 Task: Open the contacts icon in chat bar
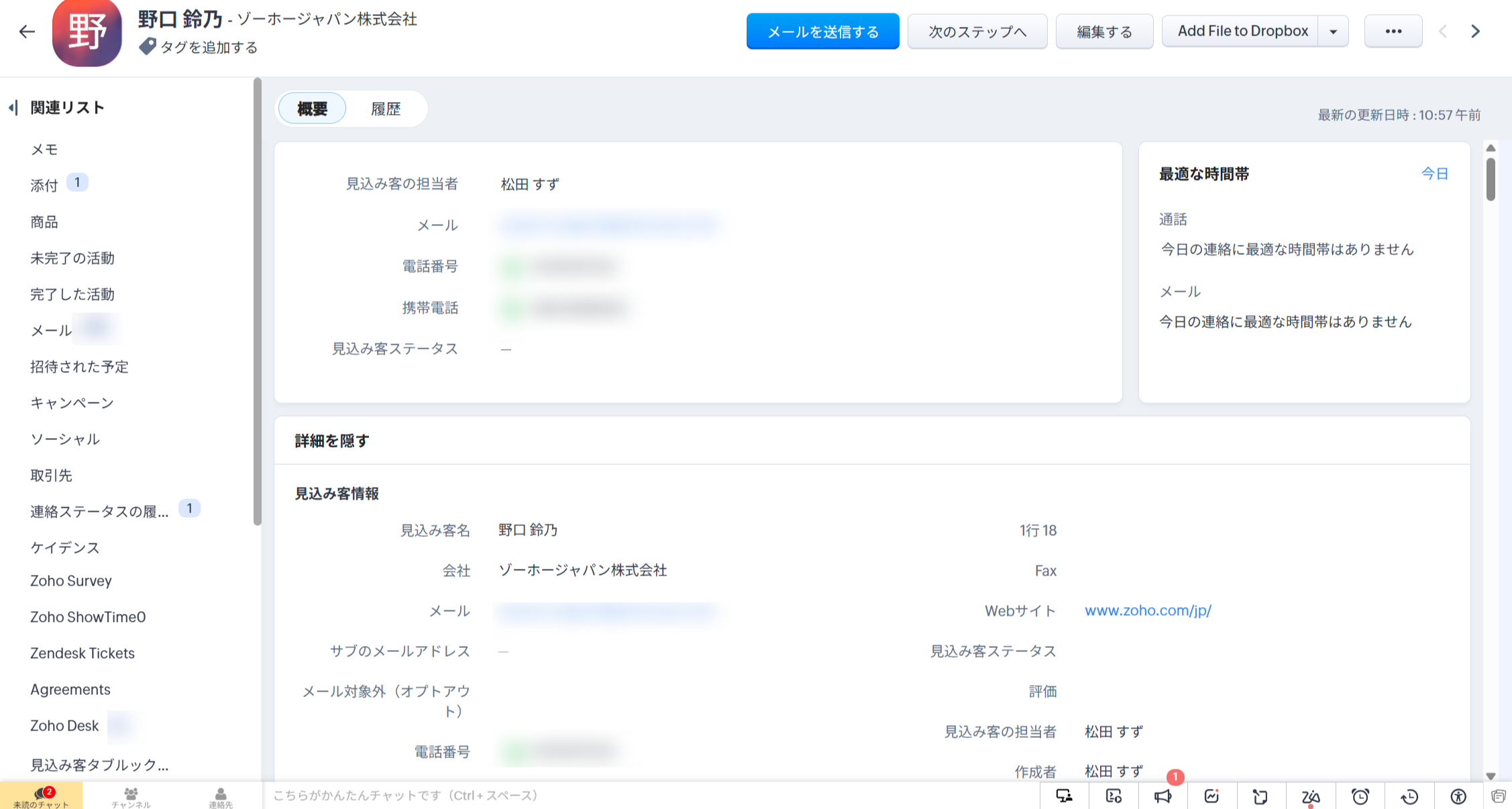pyautogui.click(x=220, y=796)
